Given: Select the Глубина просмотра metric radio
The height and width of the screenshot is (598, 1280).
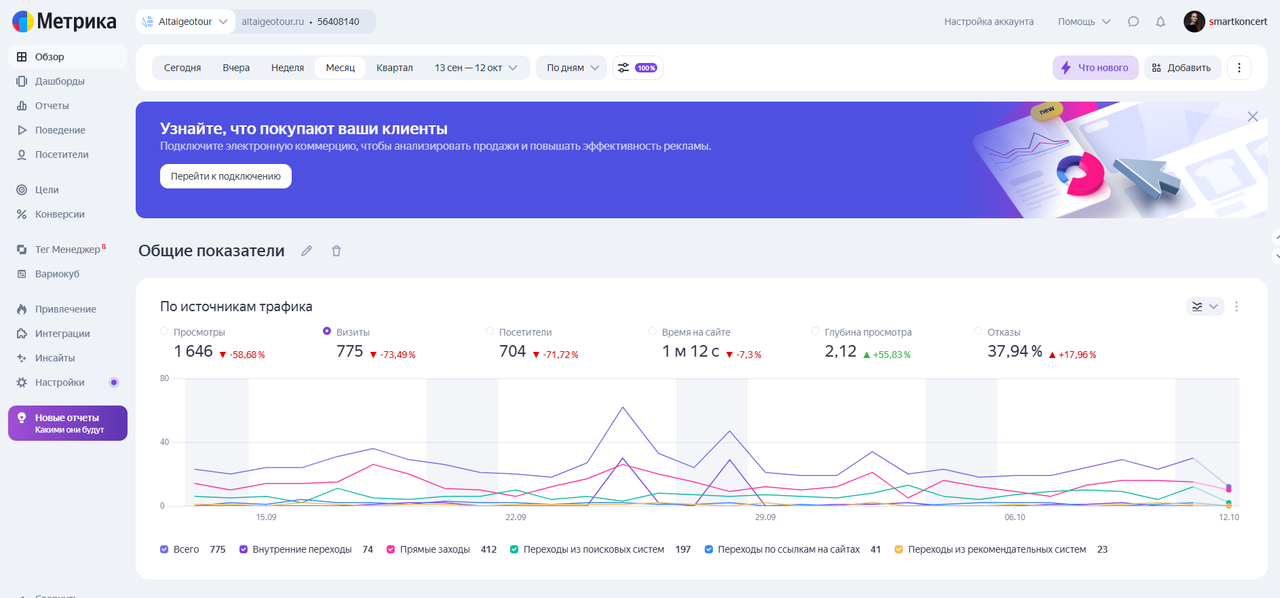Looking at the screenshot, I should click(816, 331).
